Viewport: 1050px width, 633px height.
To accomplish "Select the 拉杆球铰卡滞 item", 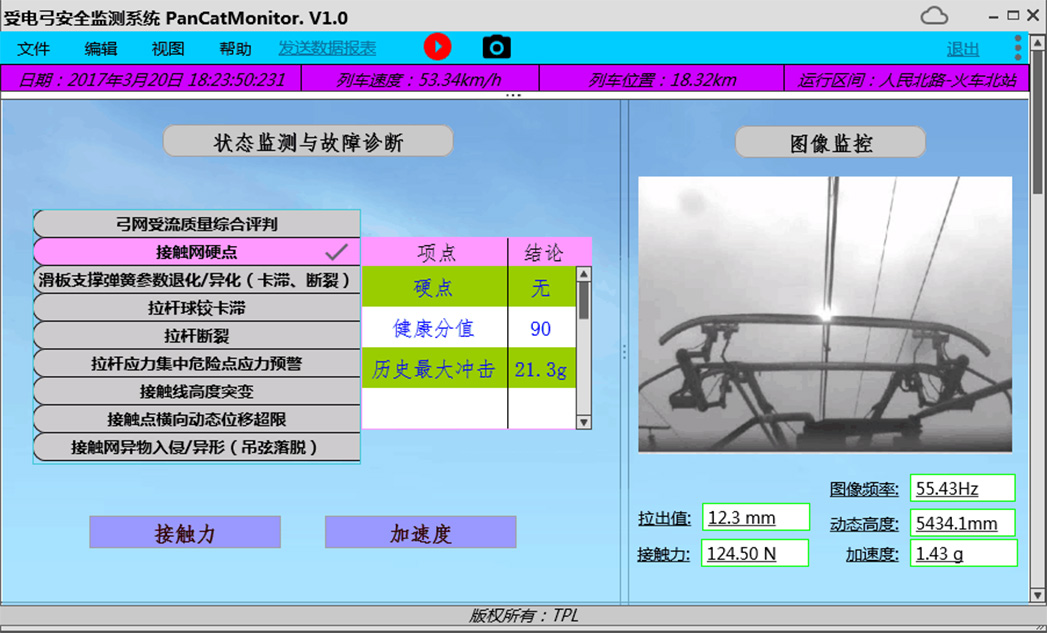I will 197,308.
